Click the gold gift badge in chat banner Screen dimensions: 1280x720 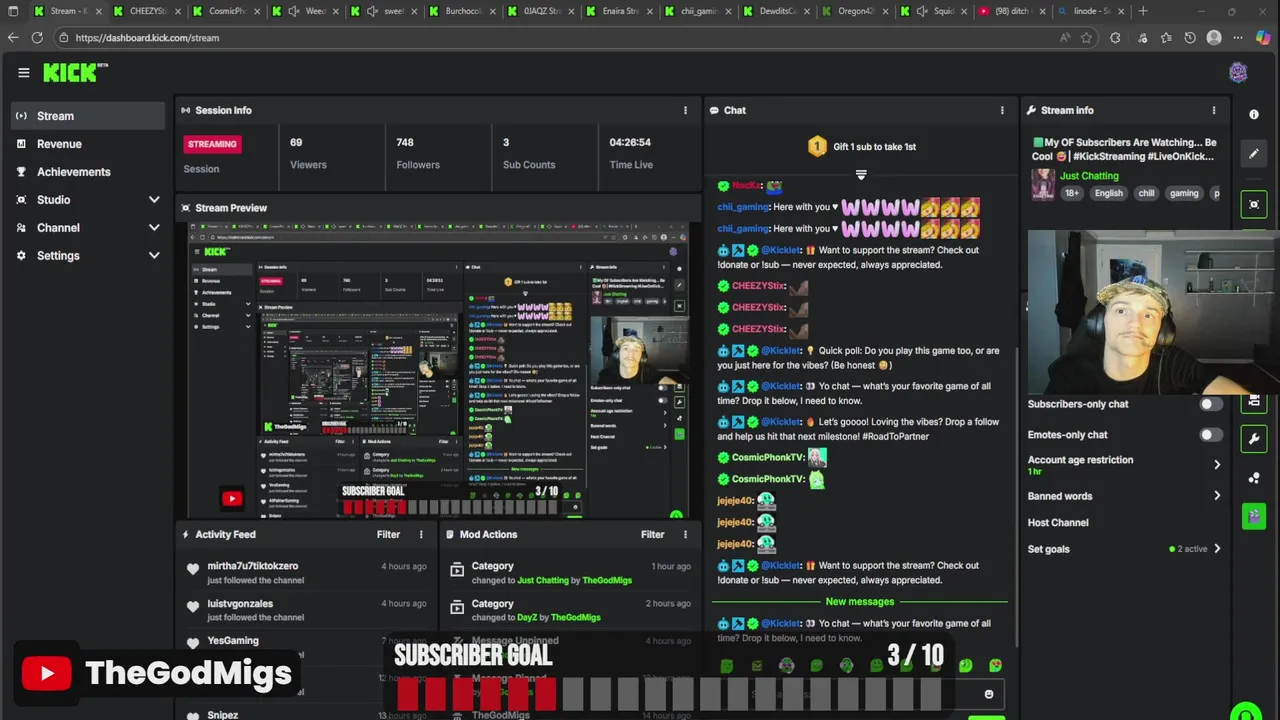point(817,146)
